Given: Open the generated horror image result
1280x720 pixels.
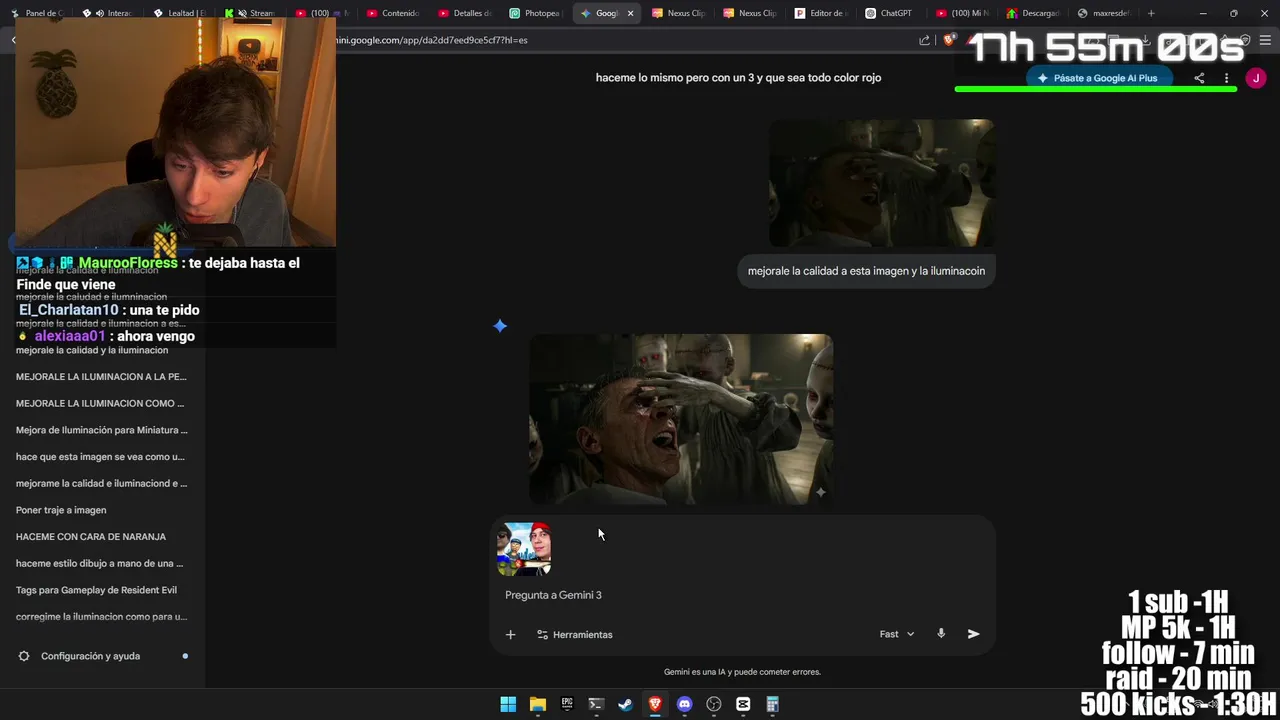Looking at the screenshot, I should click(681, 419).
